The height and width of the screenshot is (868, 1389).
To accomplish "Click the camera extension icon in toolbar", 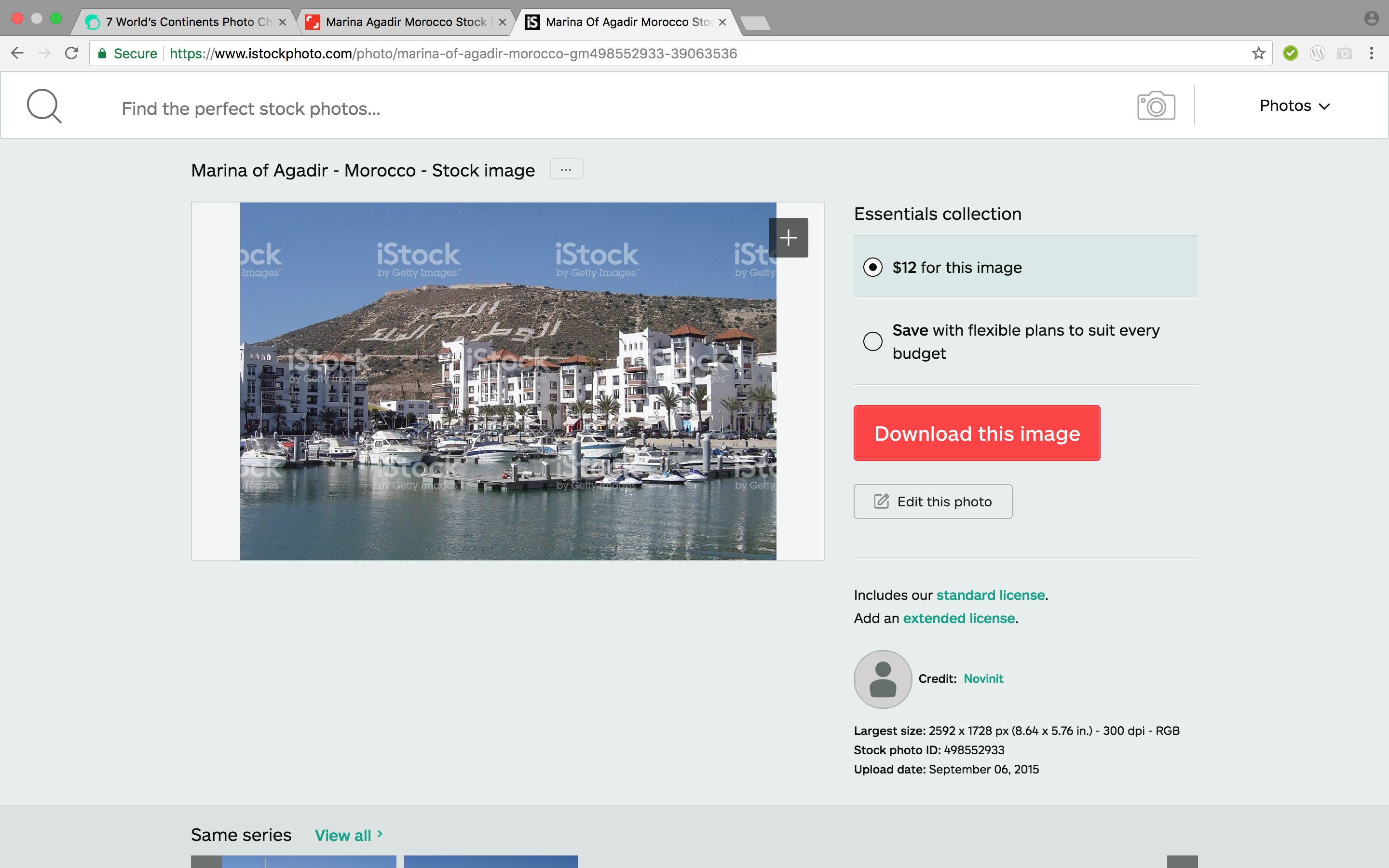I will click(x=1344, y=54).
